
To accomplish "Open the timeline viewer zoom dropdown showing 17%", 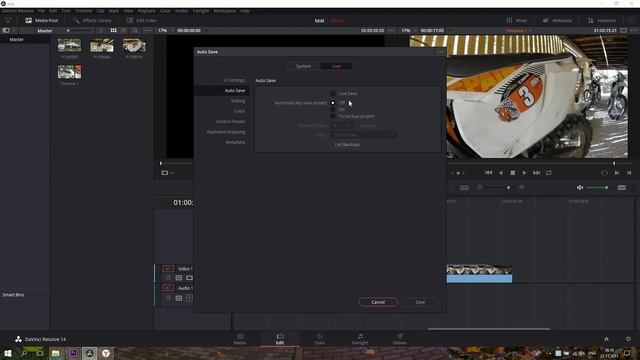I will point(408,30).
